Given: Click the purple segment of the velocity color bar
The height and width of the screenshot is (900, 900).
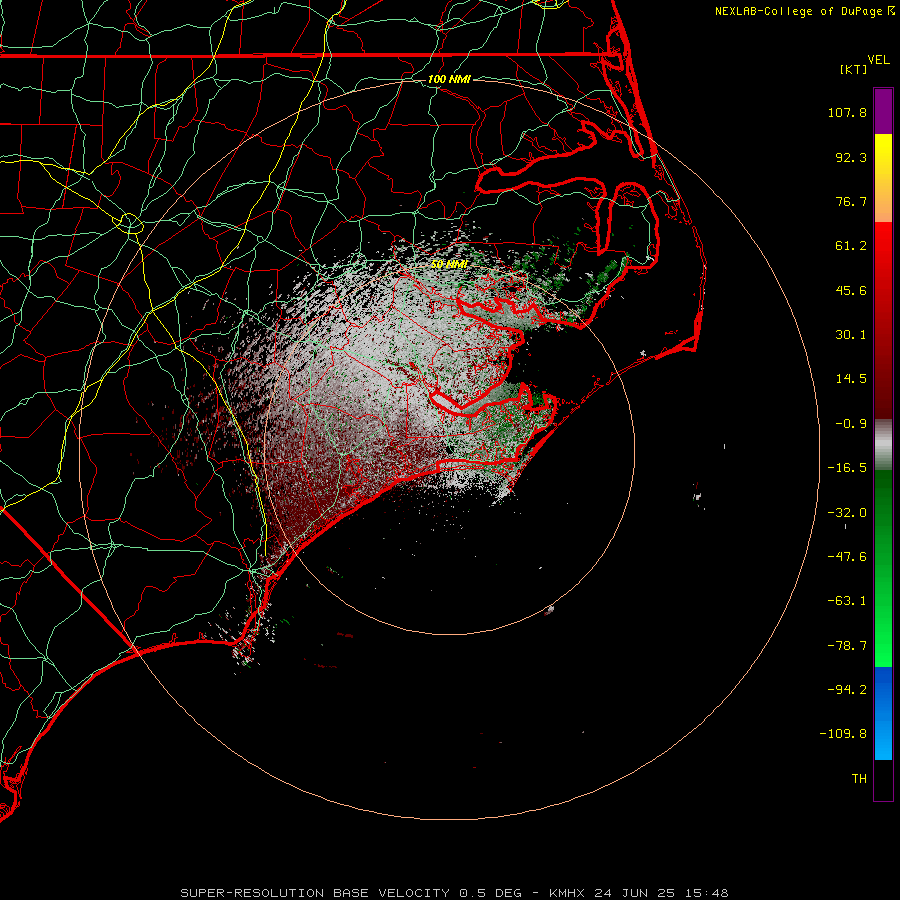Looking at the screenshot, I should coord(883,111).
